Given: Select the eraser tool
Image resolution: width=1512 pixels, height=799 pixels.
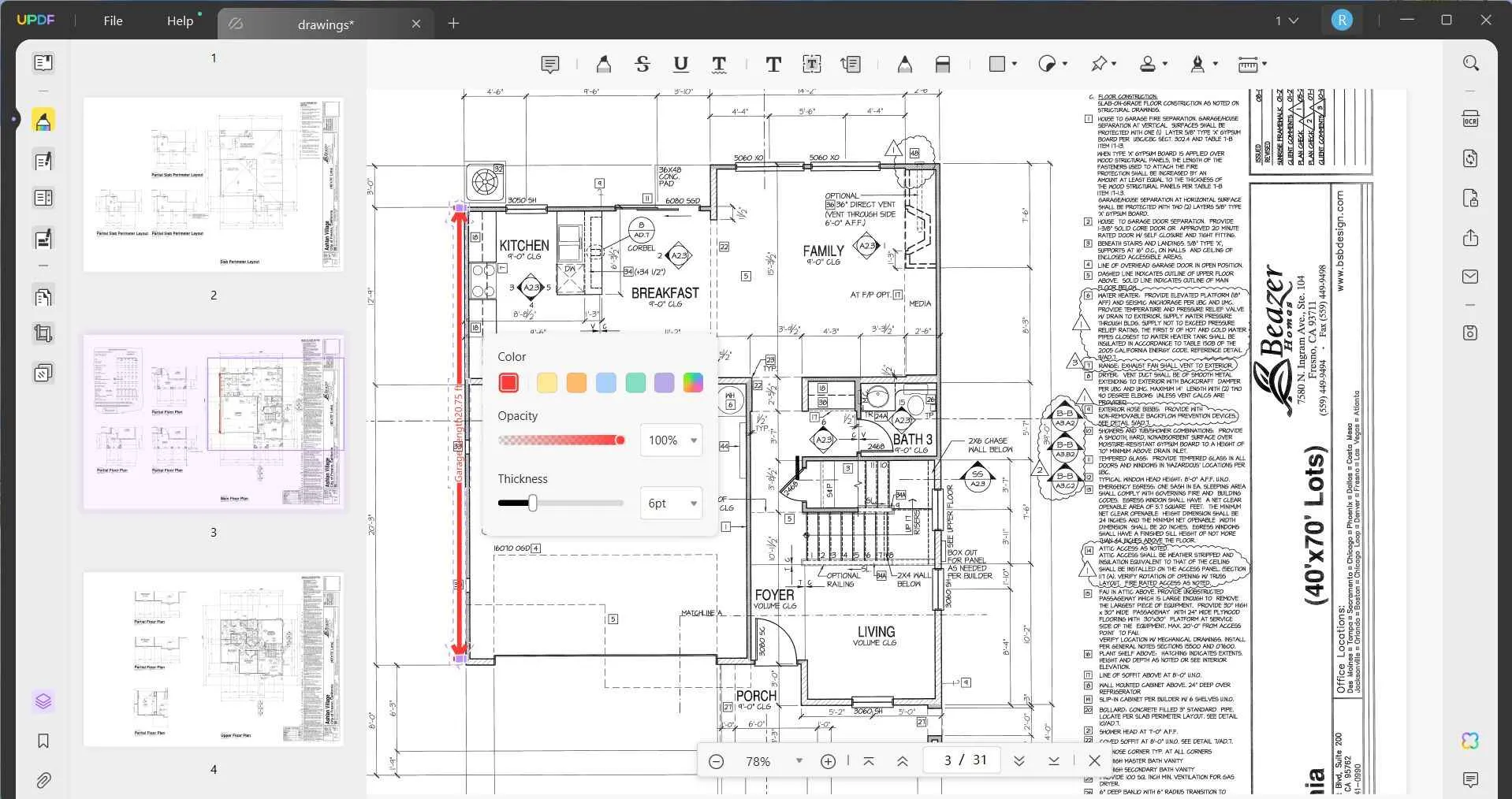Looking at the screenshot, I should pos(943,65).
